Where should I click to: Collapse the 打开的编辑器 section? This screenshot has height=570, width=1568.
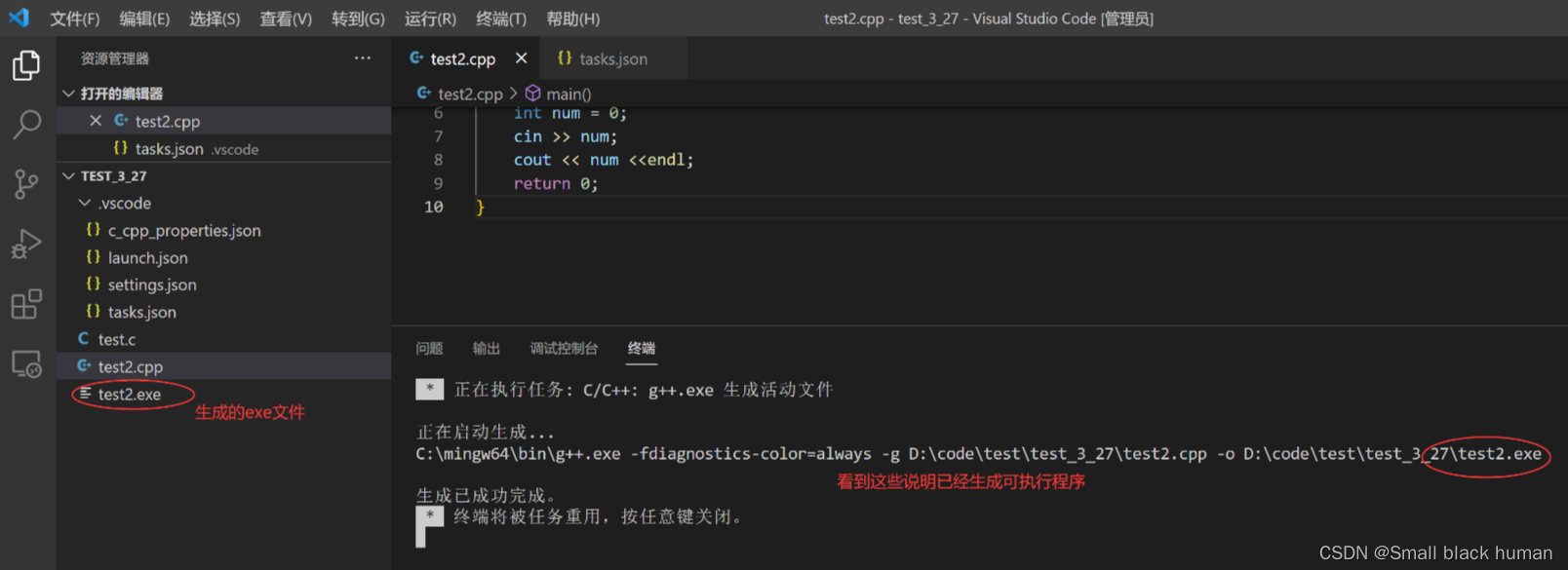click(69, 94)
